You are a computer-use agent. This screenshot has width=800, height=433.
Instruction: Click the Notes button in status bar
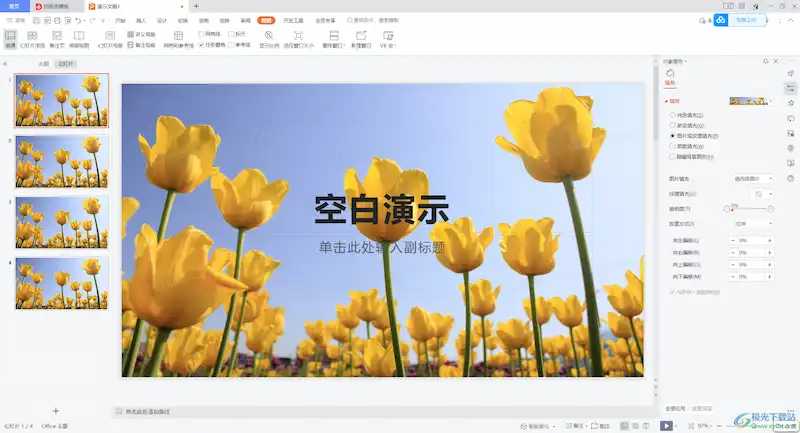(574, 426)
